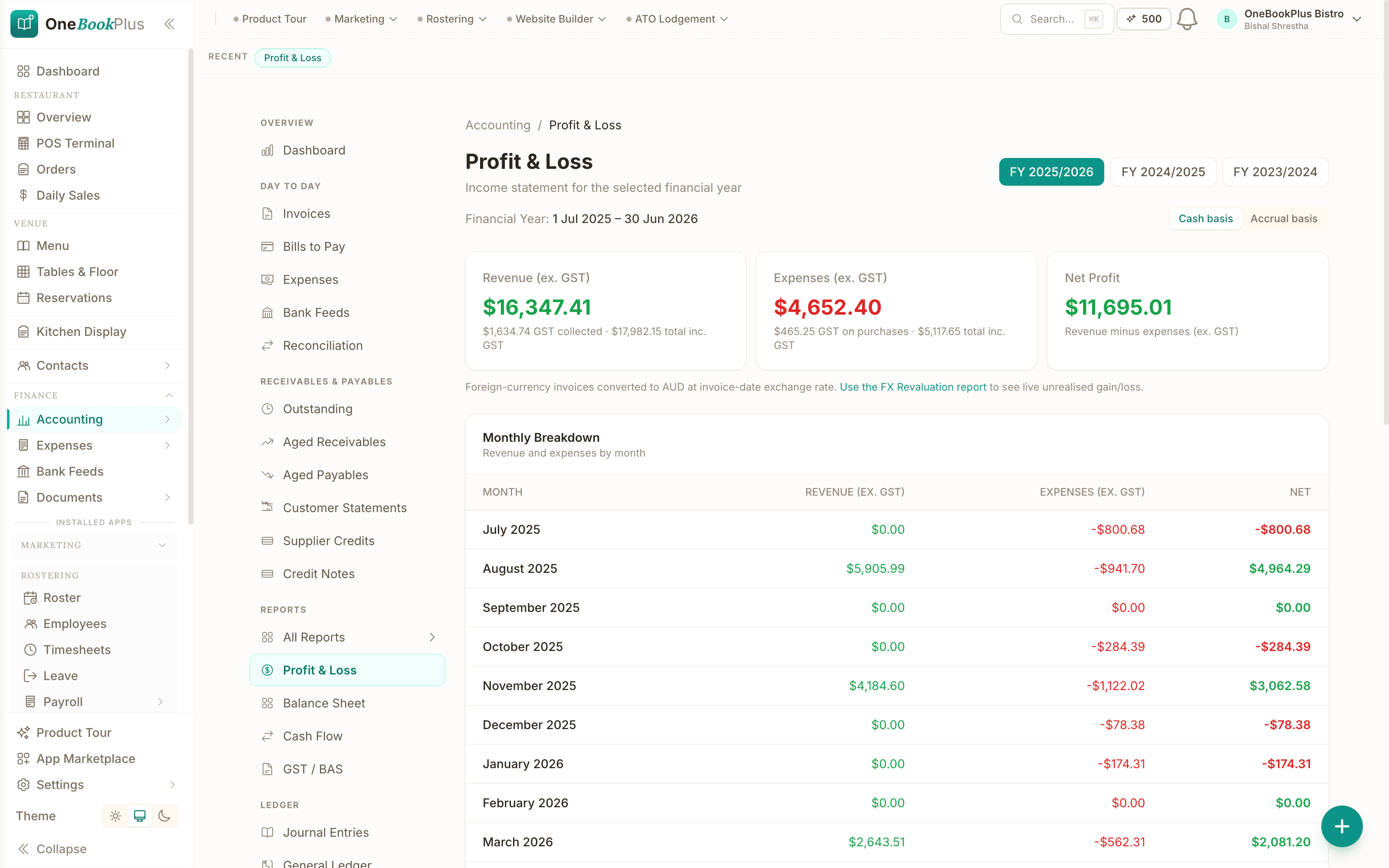Click the Journal Entries book icon
The width and height of the screenshot is (1389, 868).
pyautogui.click(x=267, y=832)
